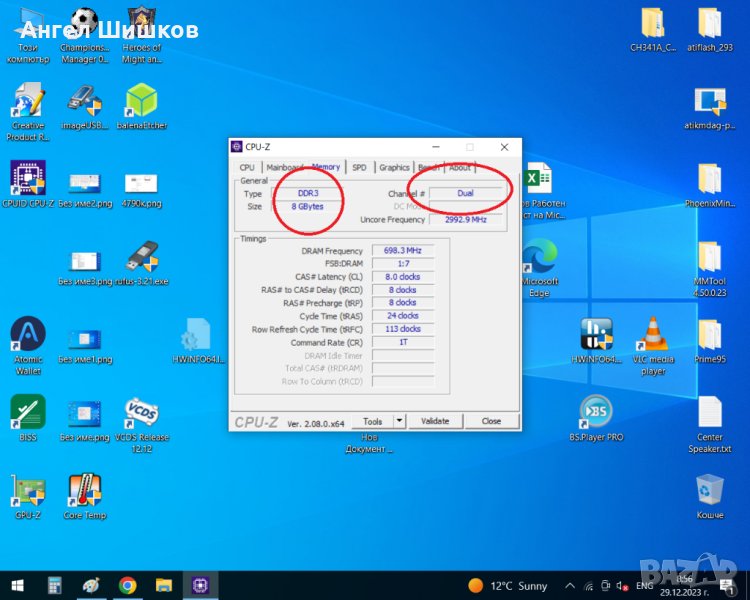This screenshot has height=600, width=750.
Task: Open the Prime95 folder icon
Action: (x=710, y=334)
